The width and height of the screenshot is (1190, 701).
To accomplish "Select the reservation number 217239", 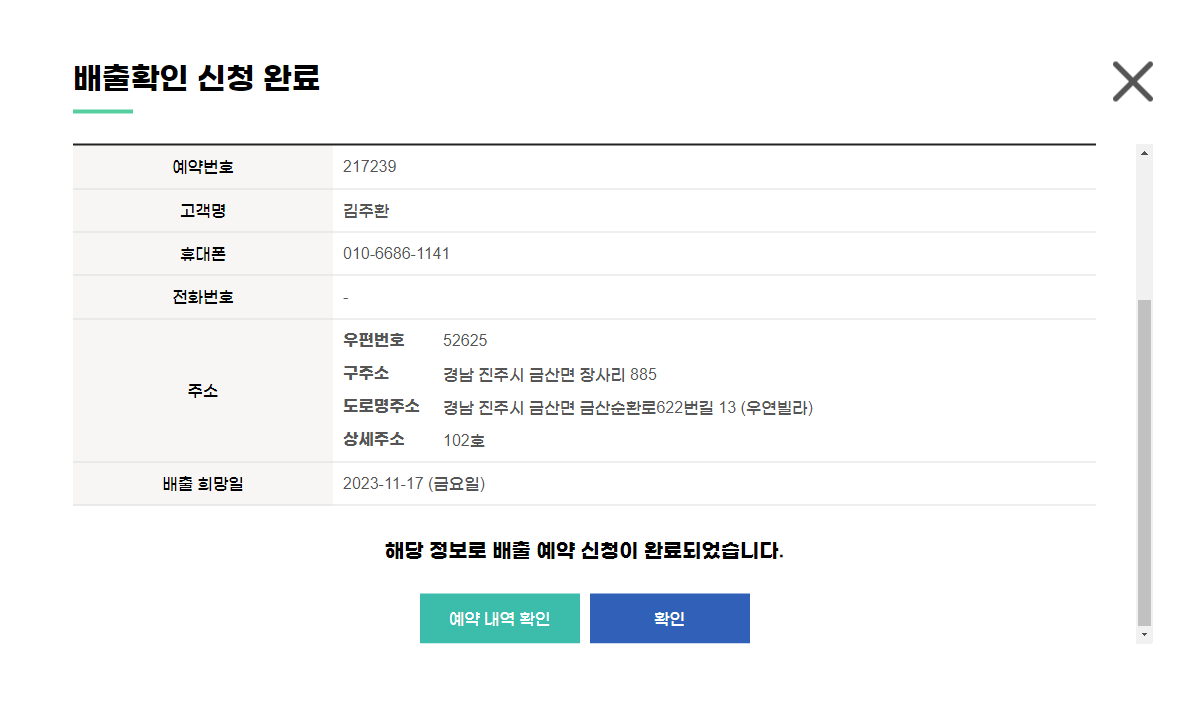I will point(369,167).
